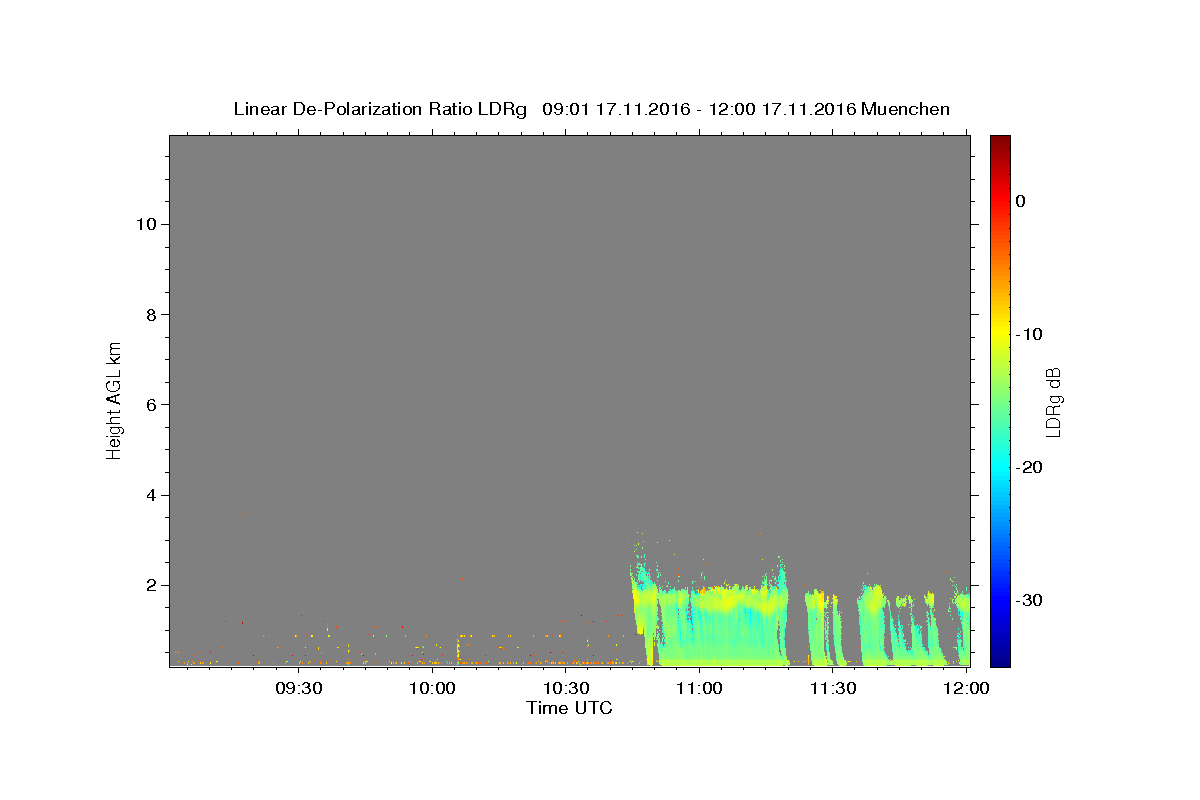Click the 10:30 time axis label

pyautogui.click(x=565, y=689)
